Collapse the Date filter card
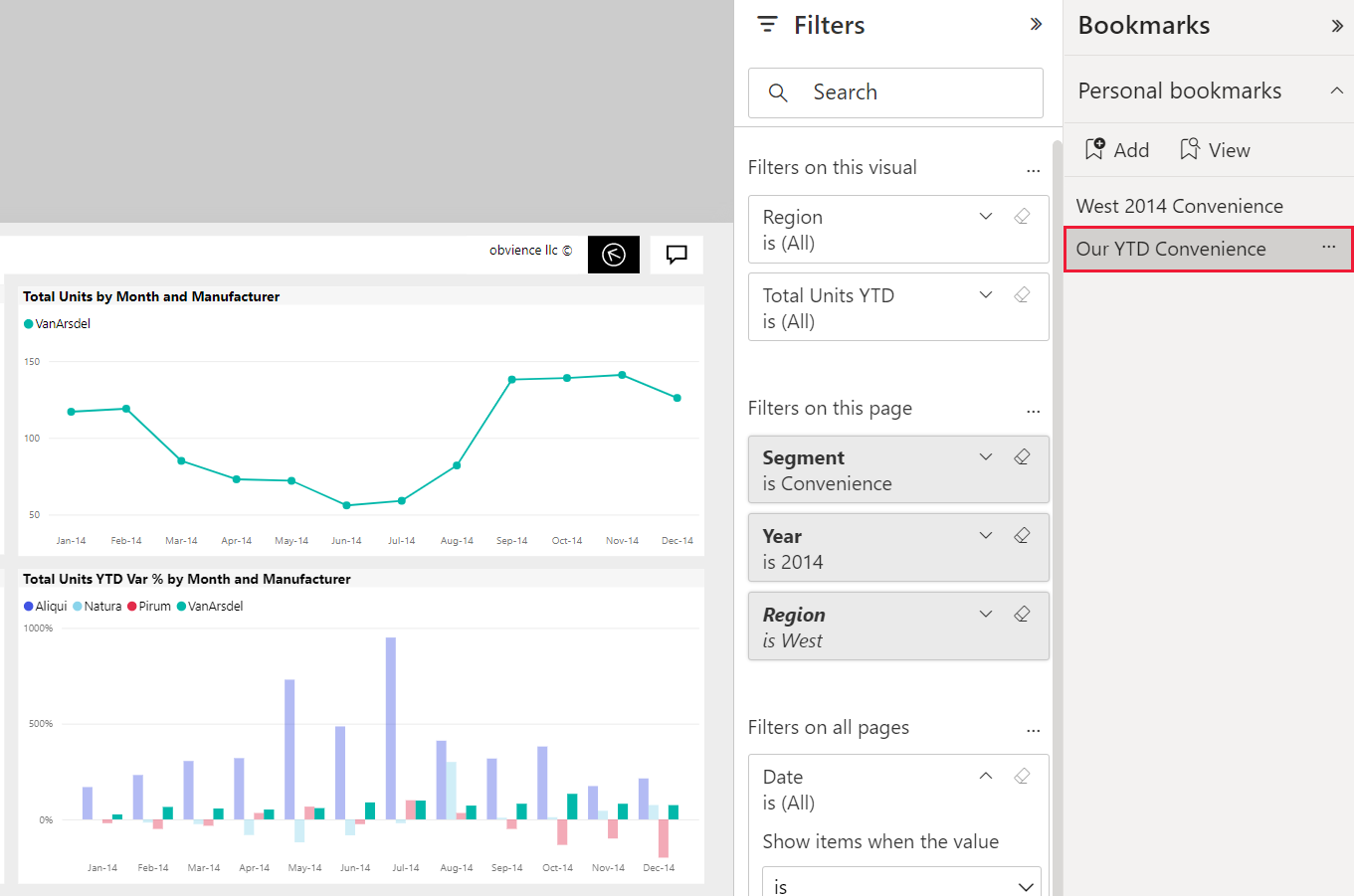 [986, 777]
